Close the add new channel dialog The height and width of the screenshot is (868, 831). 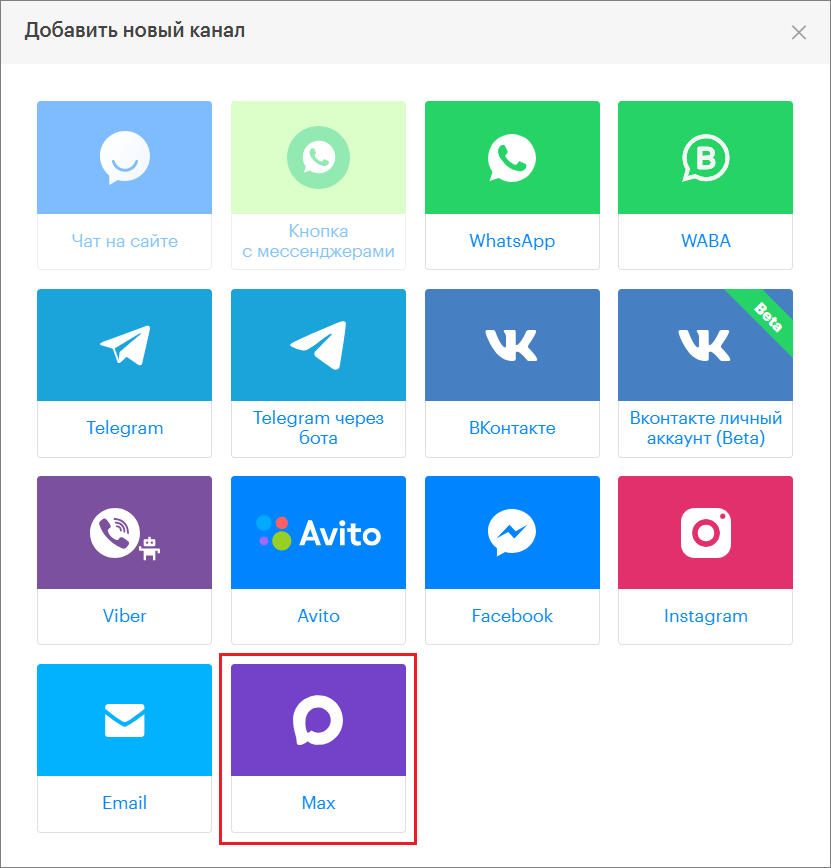click(798, 32)
